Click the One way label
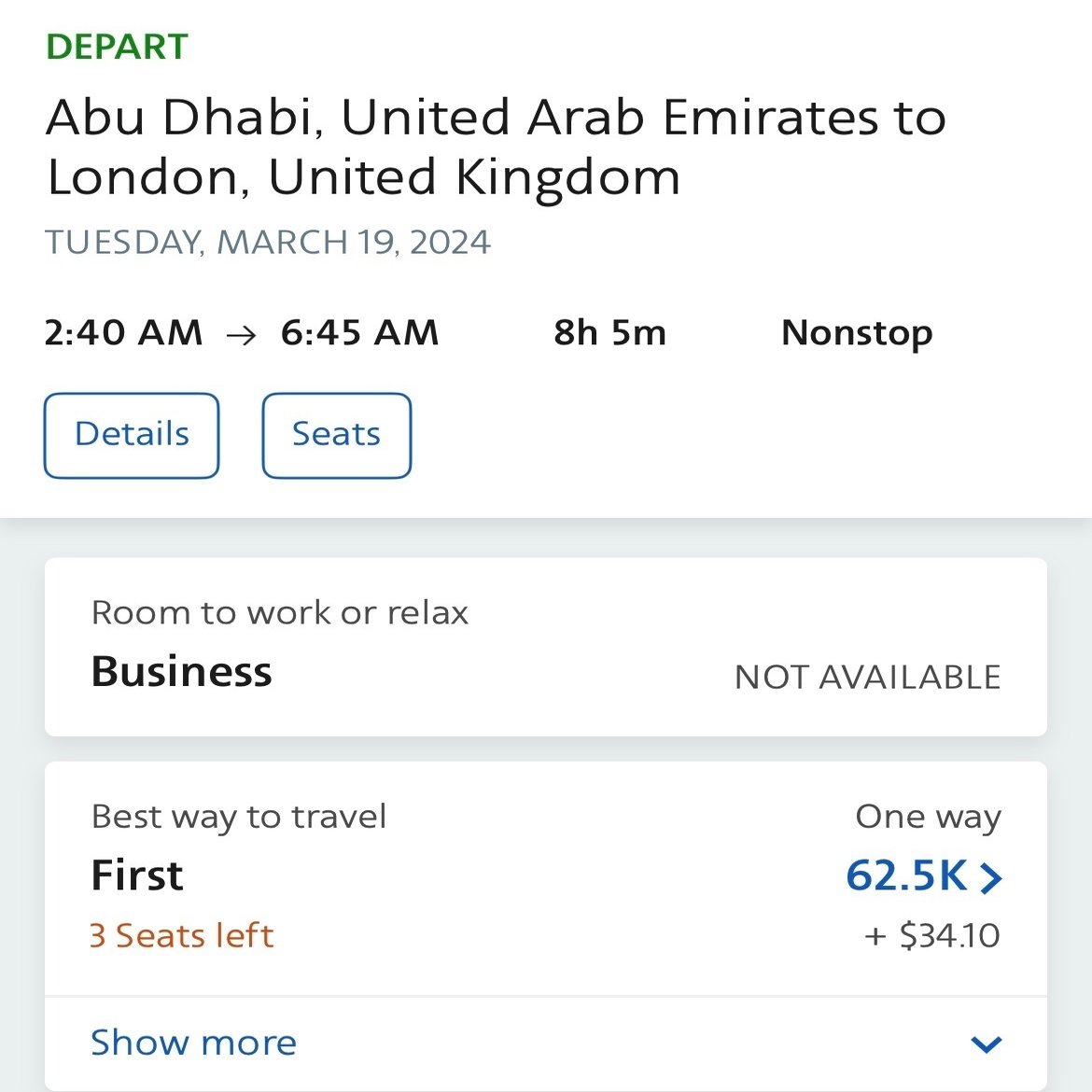 click(x=929, y=817)
